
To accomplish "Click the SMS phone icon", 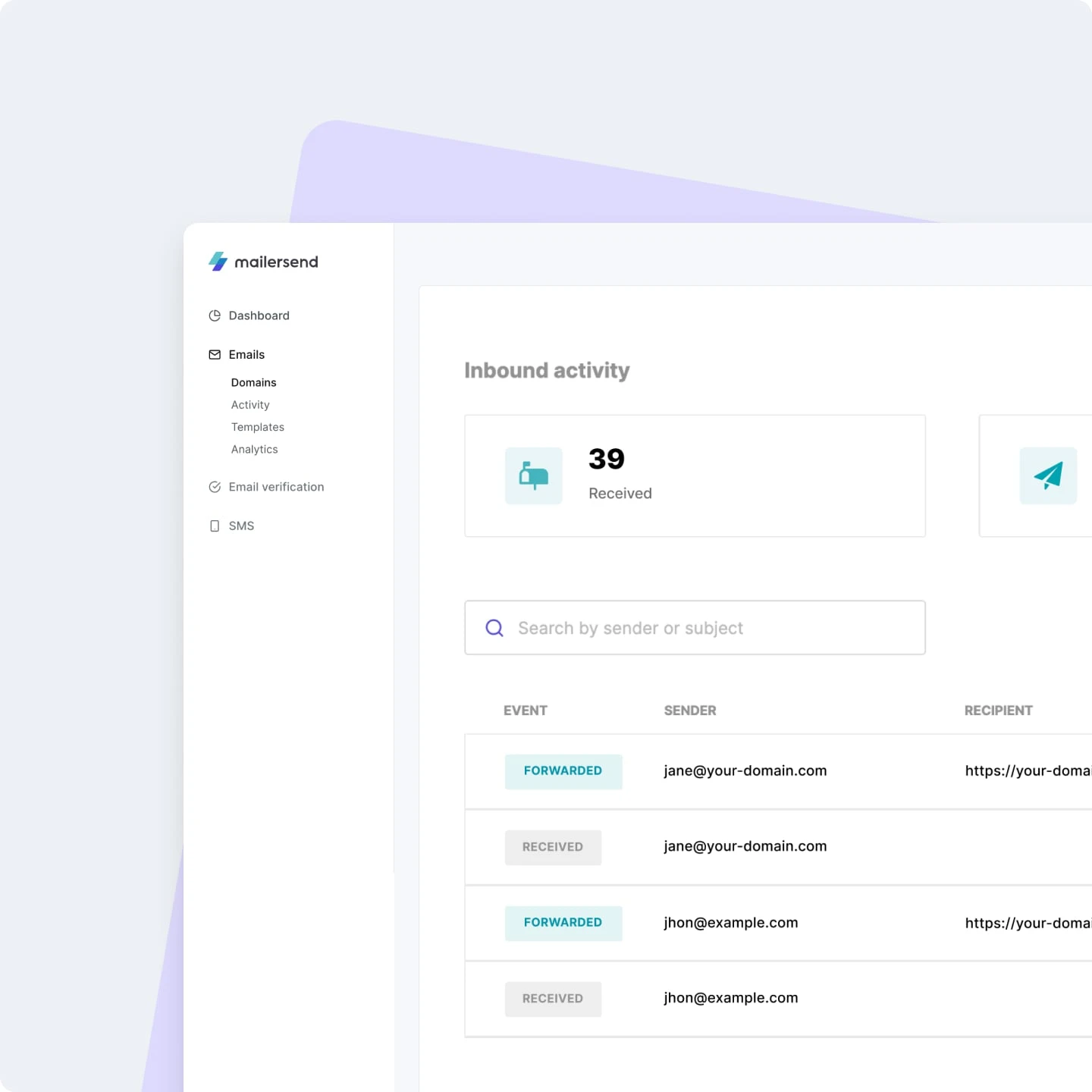I will click(x=215, y=526).
